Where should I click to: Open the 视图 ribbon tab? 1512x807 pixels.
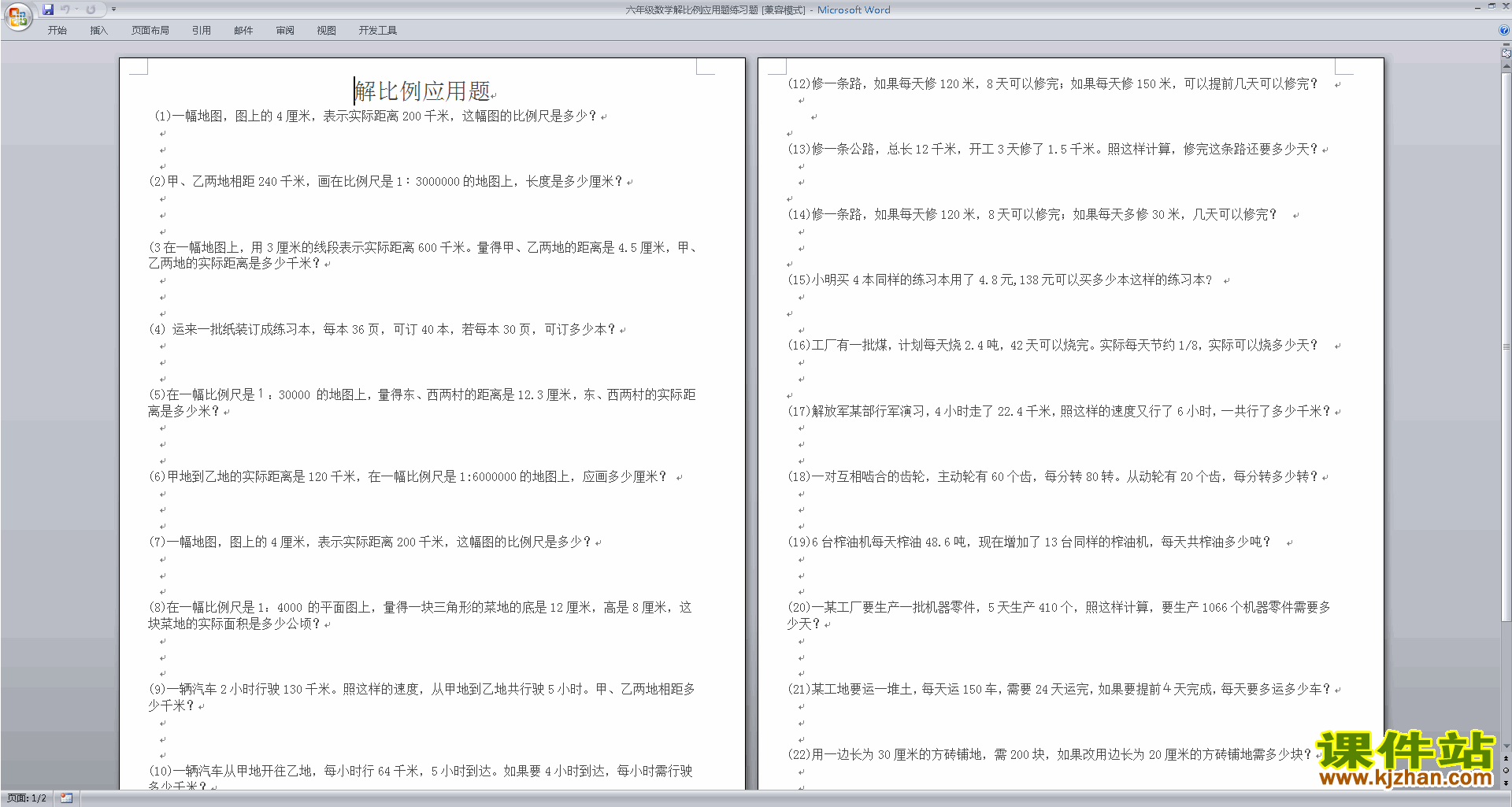327,30
